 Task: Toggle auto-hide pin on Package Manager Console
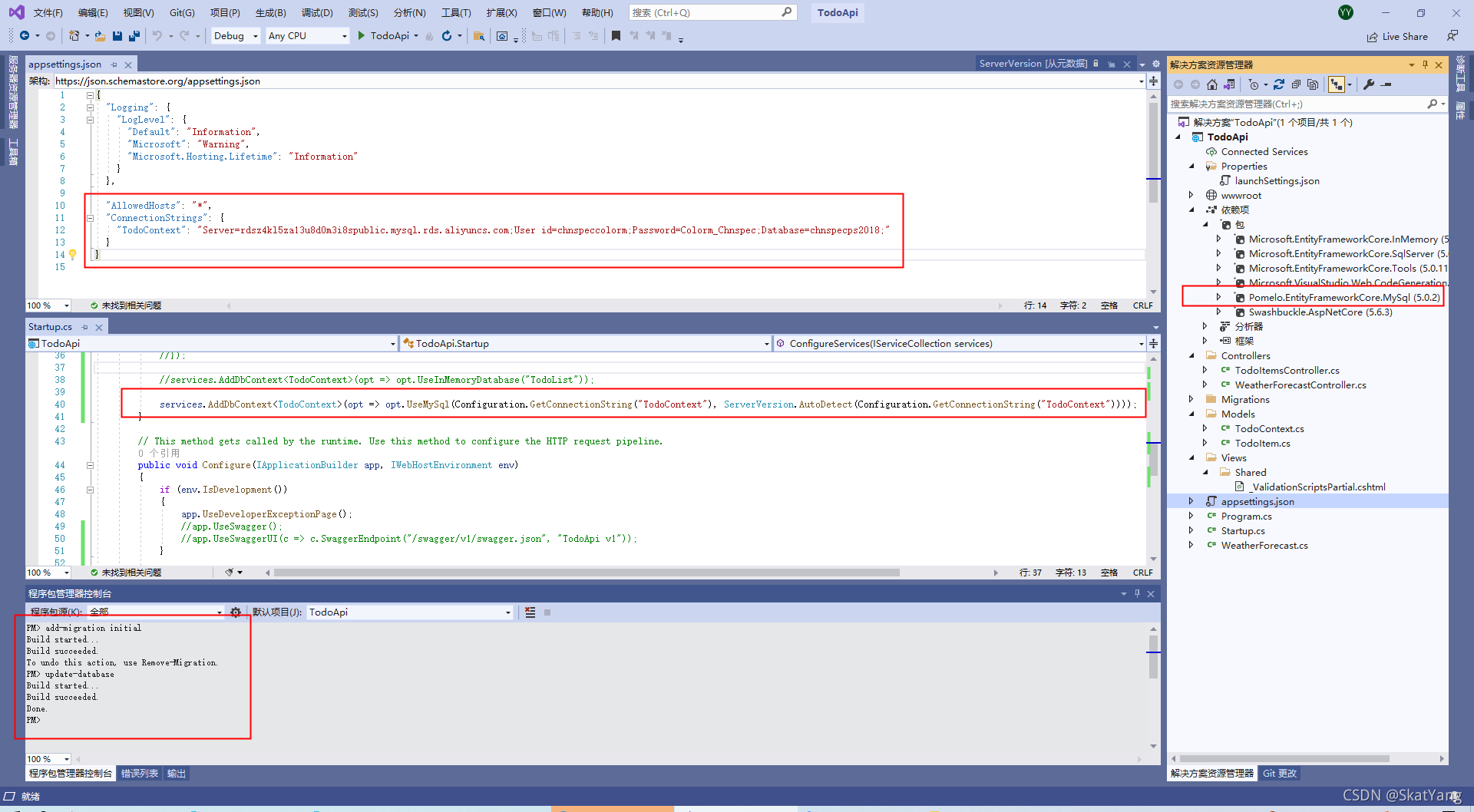coord(1137,592)
